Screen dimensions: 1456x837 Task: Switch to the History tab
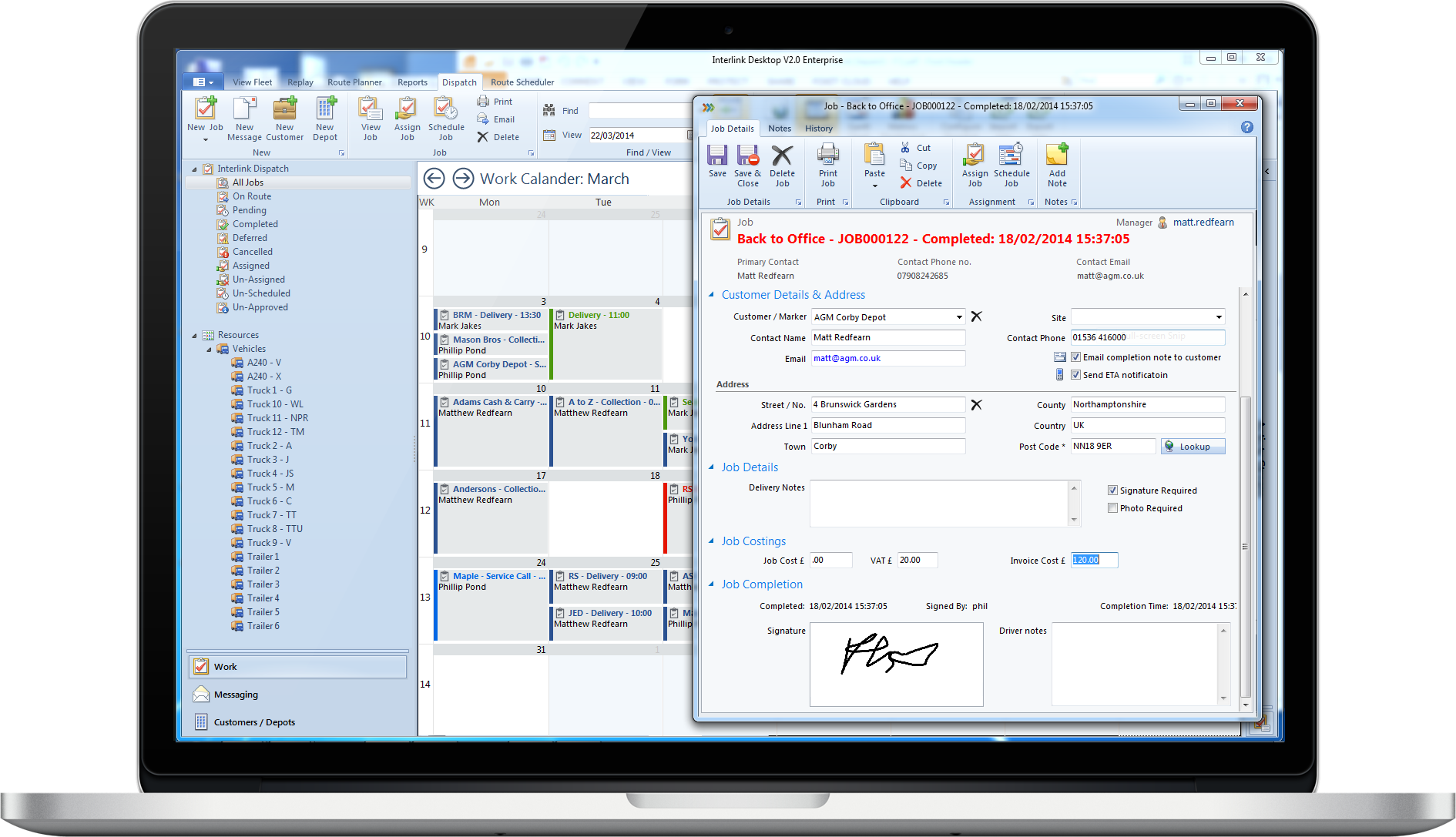coord(818,129)
